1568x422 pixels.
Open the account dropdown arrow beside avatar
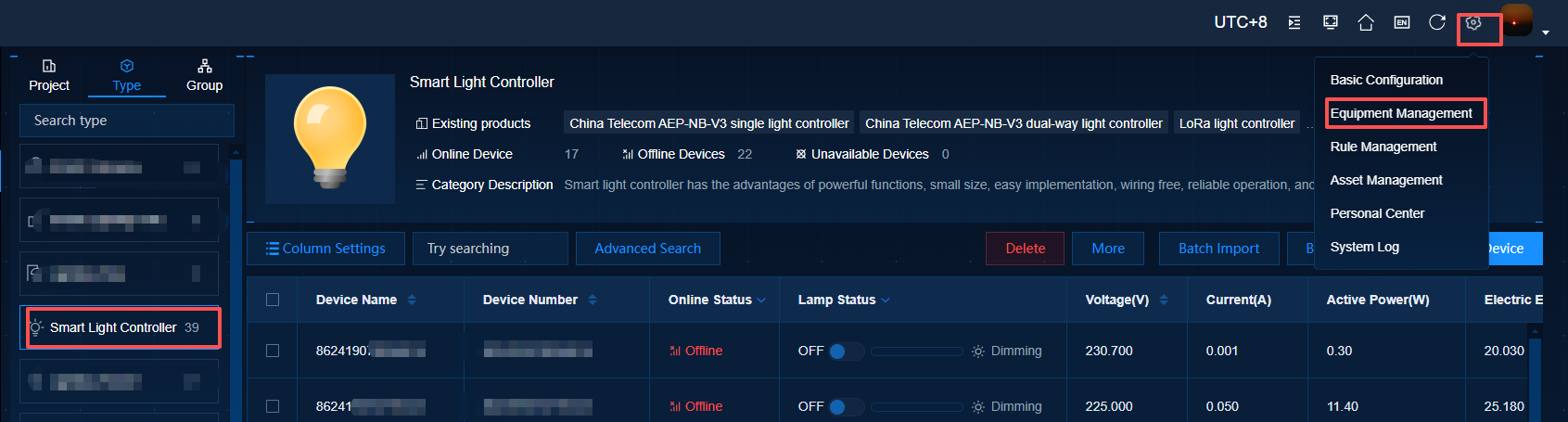[1546, 32]
